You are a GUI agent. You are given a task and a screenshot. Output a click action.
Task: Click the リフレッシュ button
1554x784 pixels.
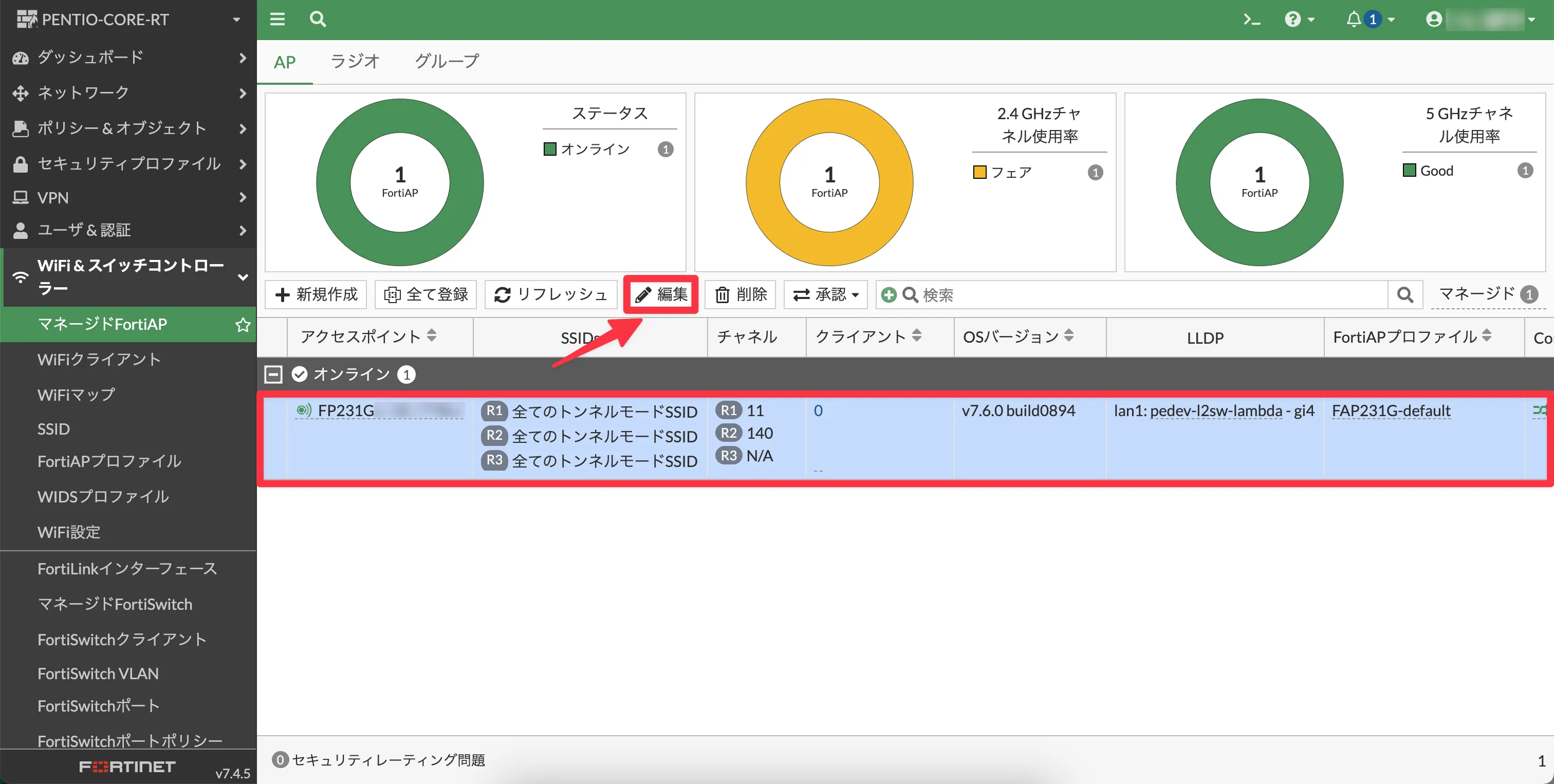click(x=551, y=294)
